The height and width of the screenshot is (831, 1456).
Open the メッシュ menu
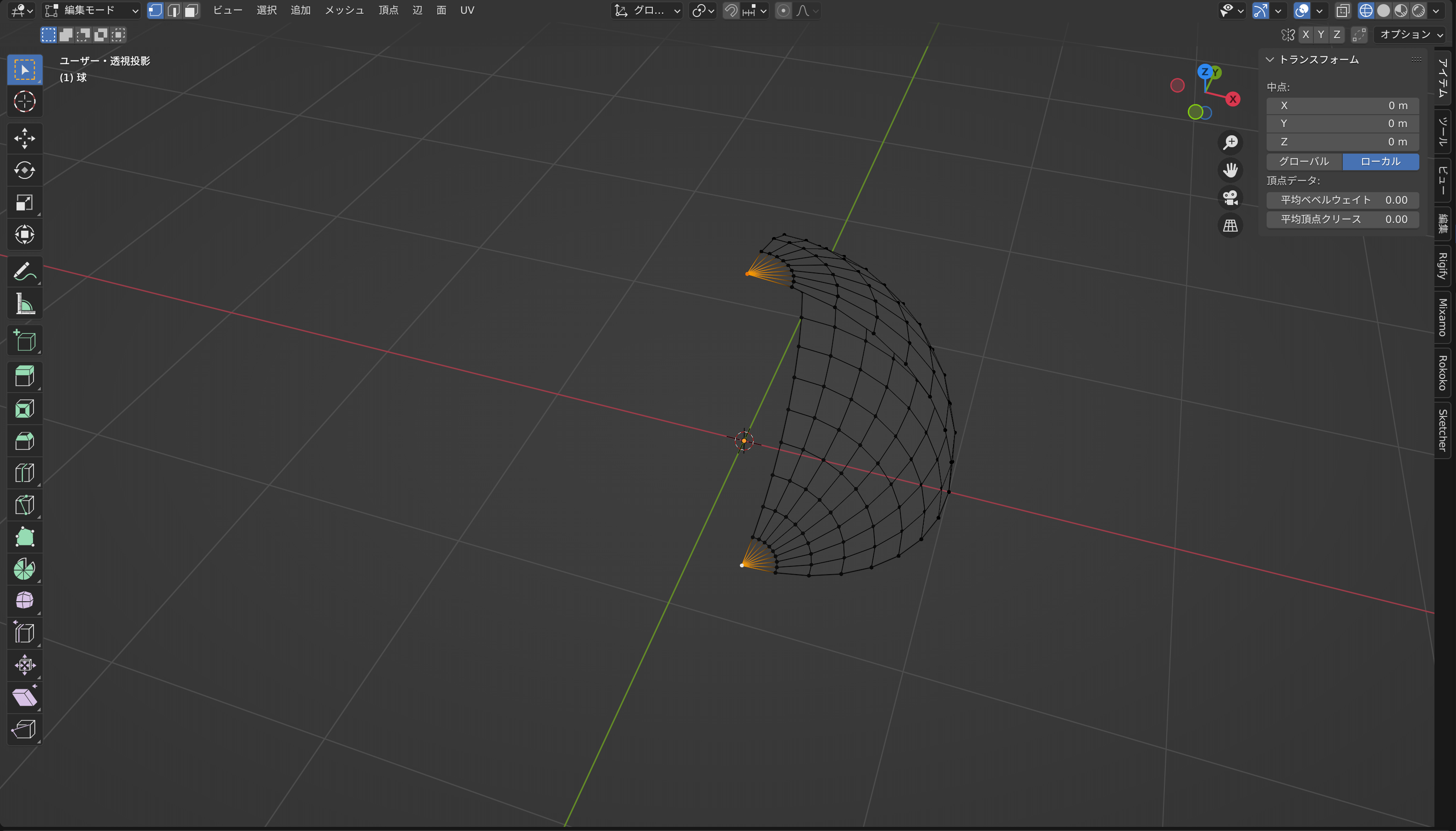click(345, 10)
